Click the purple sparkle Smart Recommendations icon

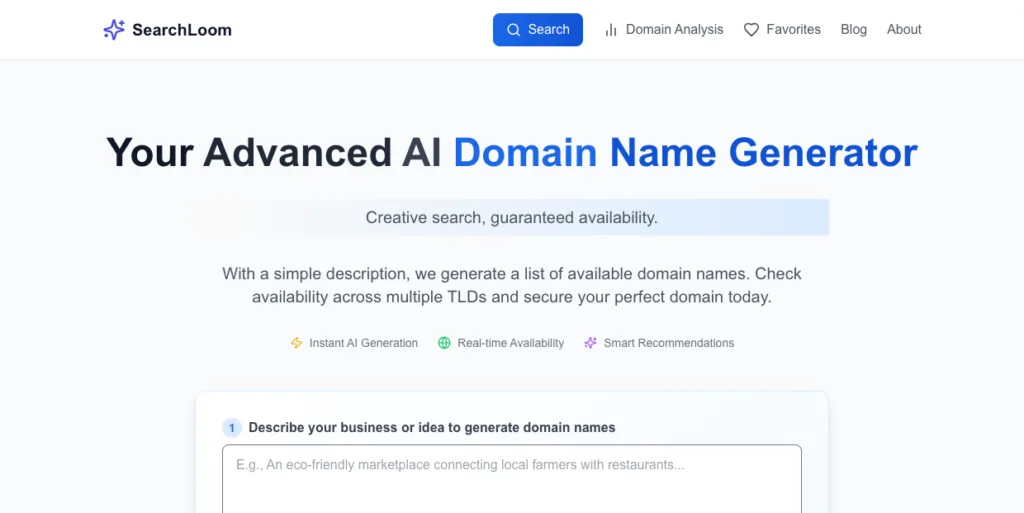[590, 343]
